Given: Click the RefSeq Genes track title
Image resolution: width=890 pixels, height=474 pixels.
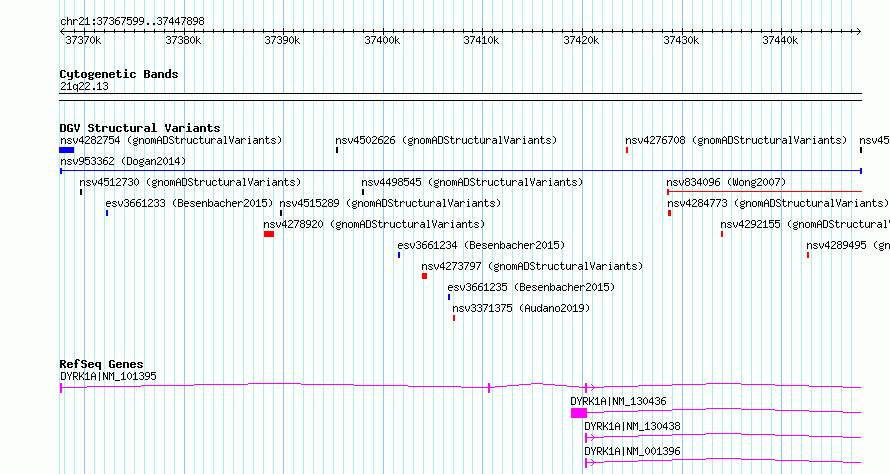Looking at the screenshot, I should click(x=101, y=364).
